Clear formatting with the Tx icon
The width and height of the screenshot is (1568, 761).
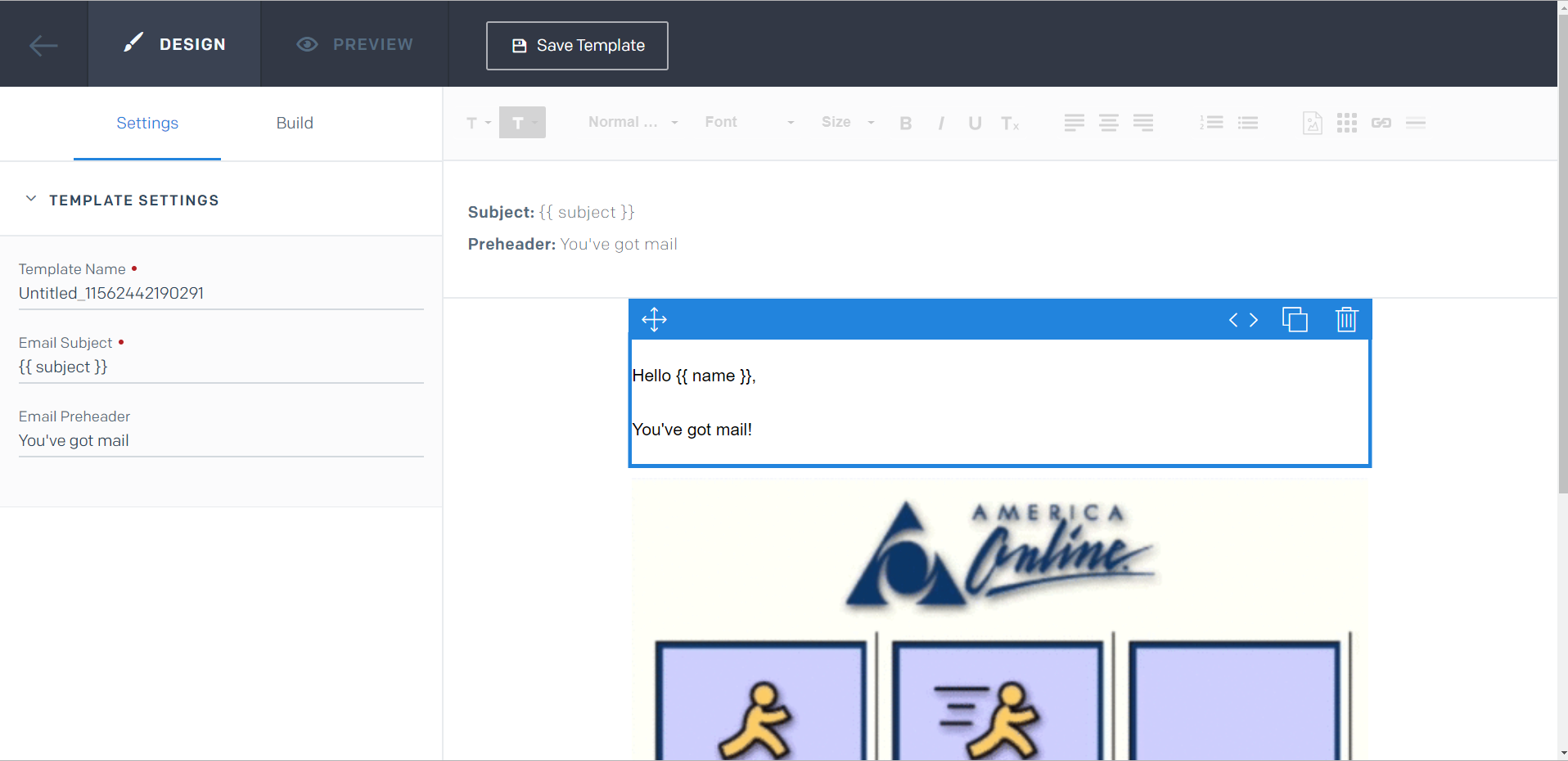pyautogui.click(x=1011, y=124)
